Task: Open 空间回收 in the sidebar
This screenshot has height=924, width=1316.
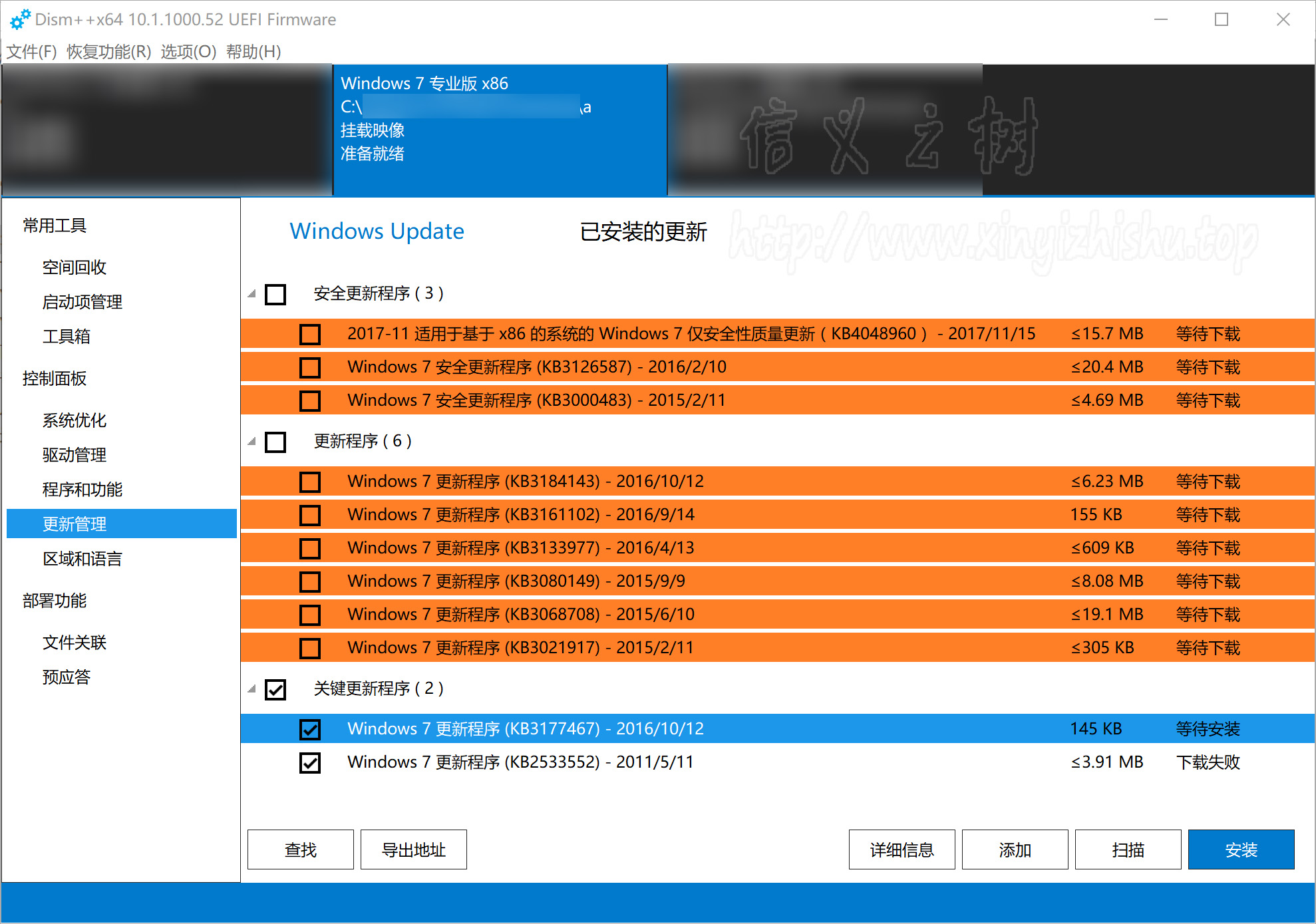Action: [x=75, y=267]
